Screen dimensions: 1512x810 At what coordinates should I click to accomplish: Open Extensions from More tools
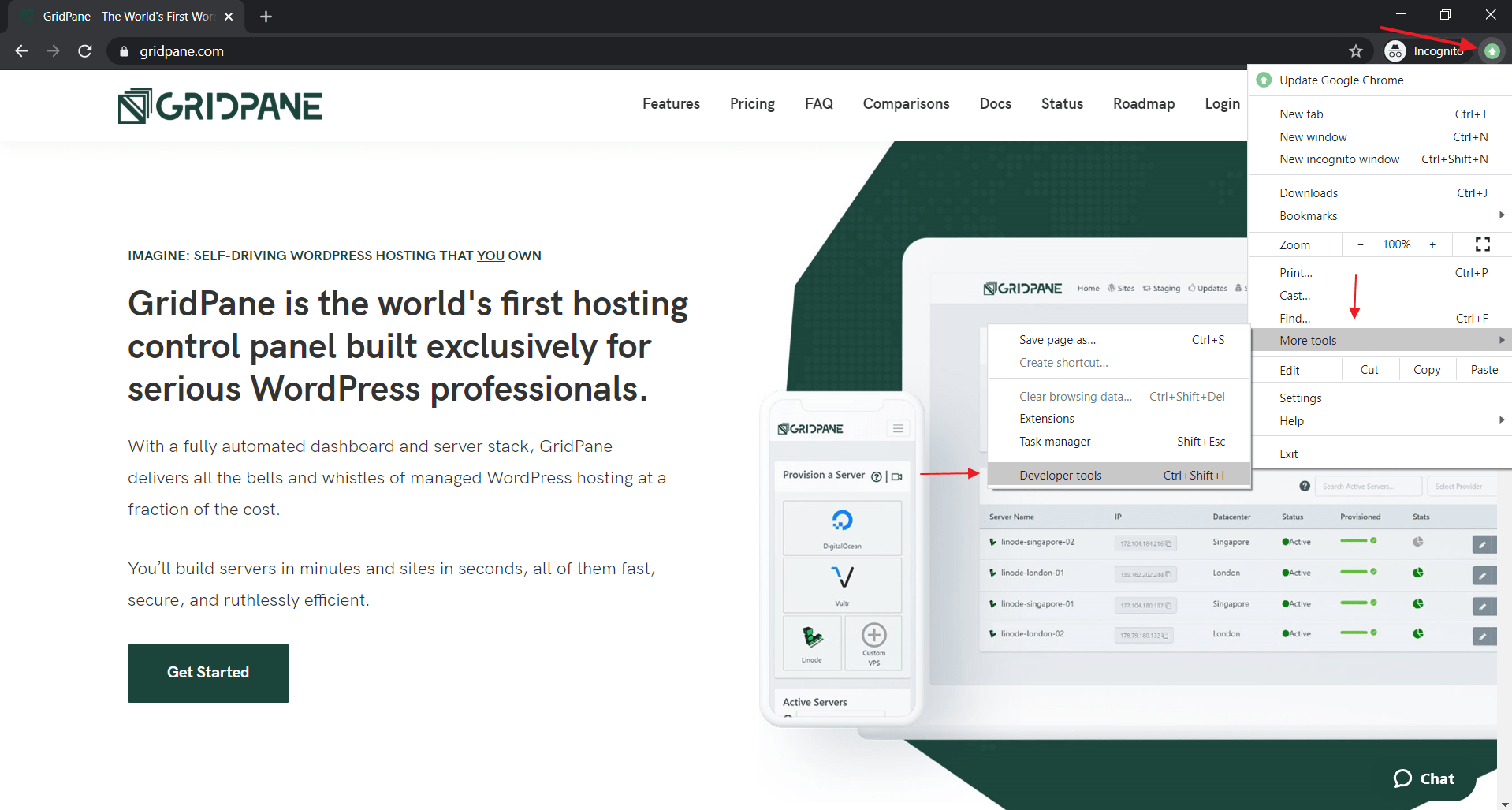(1119, 418)
